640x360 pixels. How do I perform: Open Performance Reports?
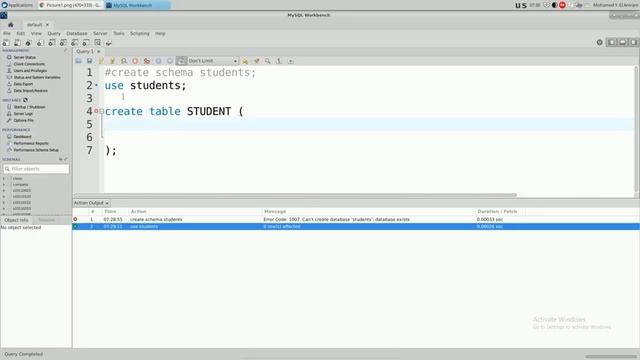tap(31, 143)
